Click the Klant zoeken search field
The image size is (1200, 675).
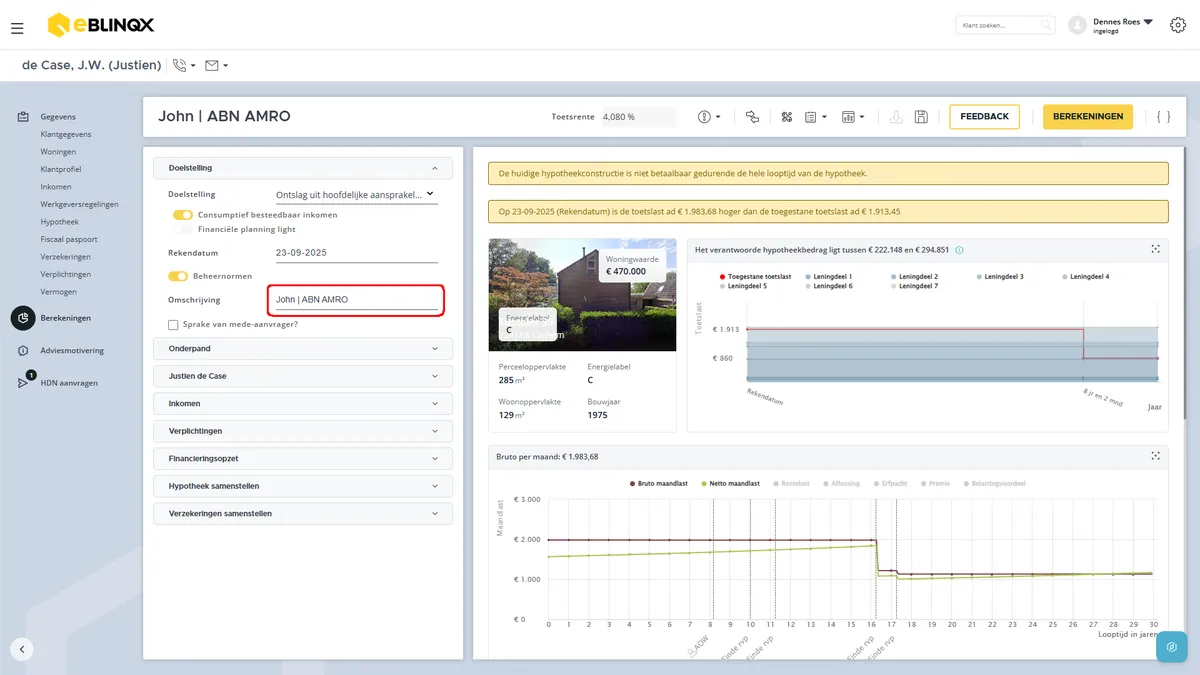click(1005, 25)
